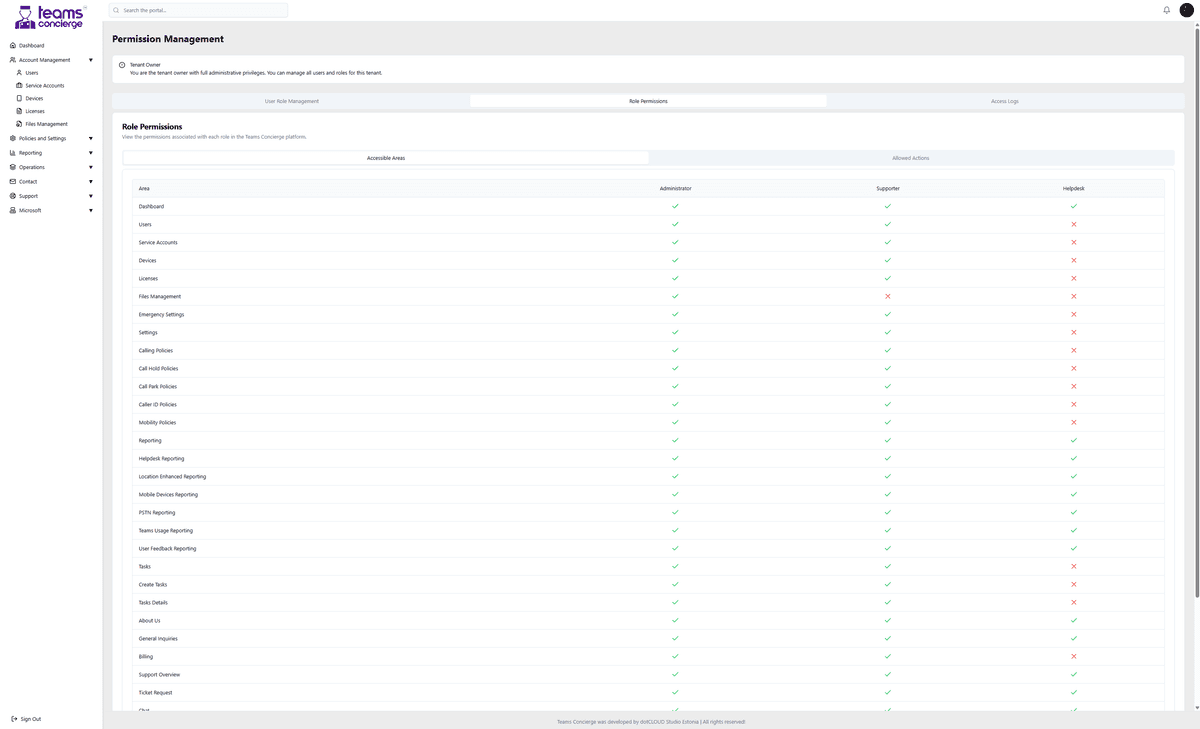Click the Service Accounts icon
Screen dimensions: 1200x729
coord(19,86)
